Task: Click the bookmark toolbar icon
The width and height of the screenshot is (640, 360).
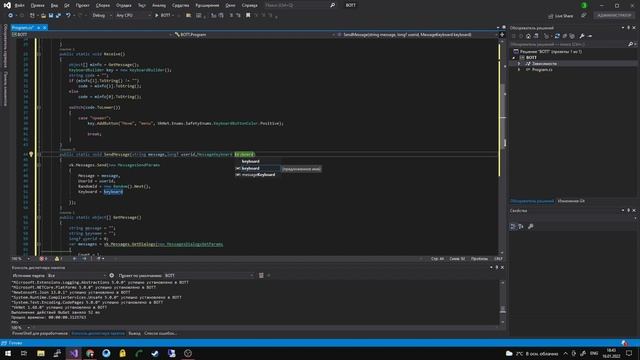Action: click(248, 16)
